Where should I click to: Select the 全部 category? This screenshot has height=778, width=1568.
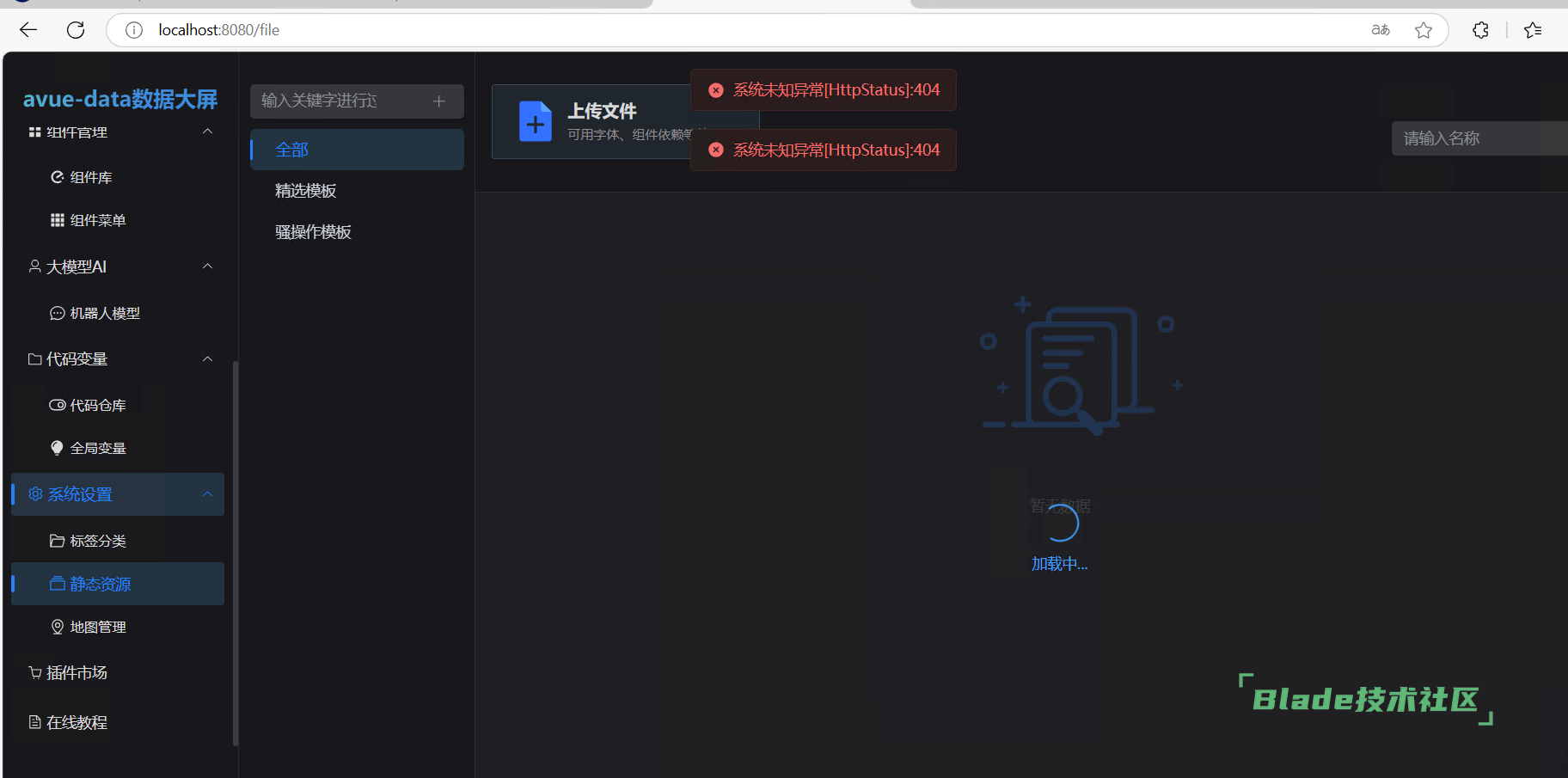tap(357, 150)
